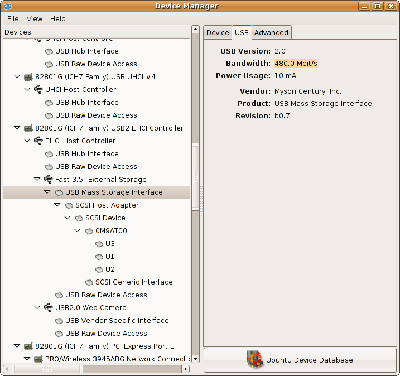The image size is (400, 376).
Task: Collapse the SCSI Host Adapter node
Action: [57, 205]
